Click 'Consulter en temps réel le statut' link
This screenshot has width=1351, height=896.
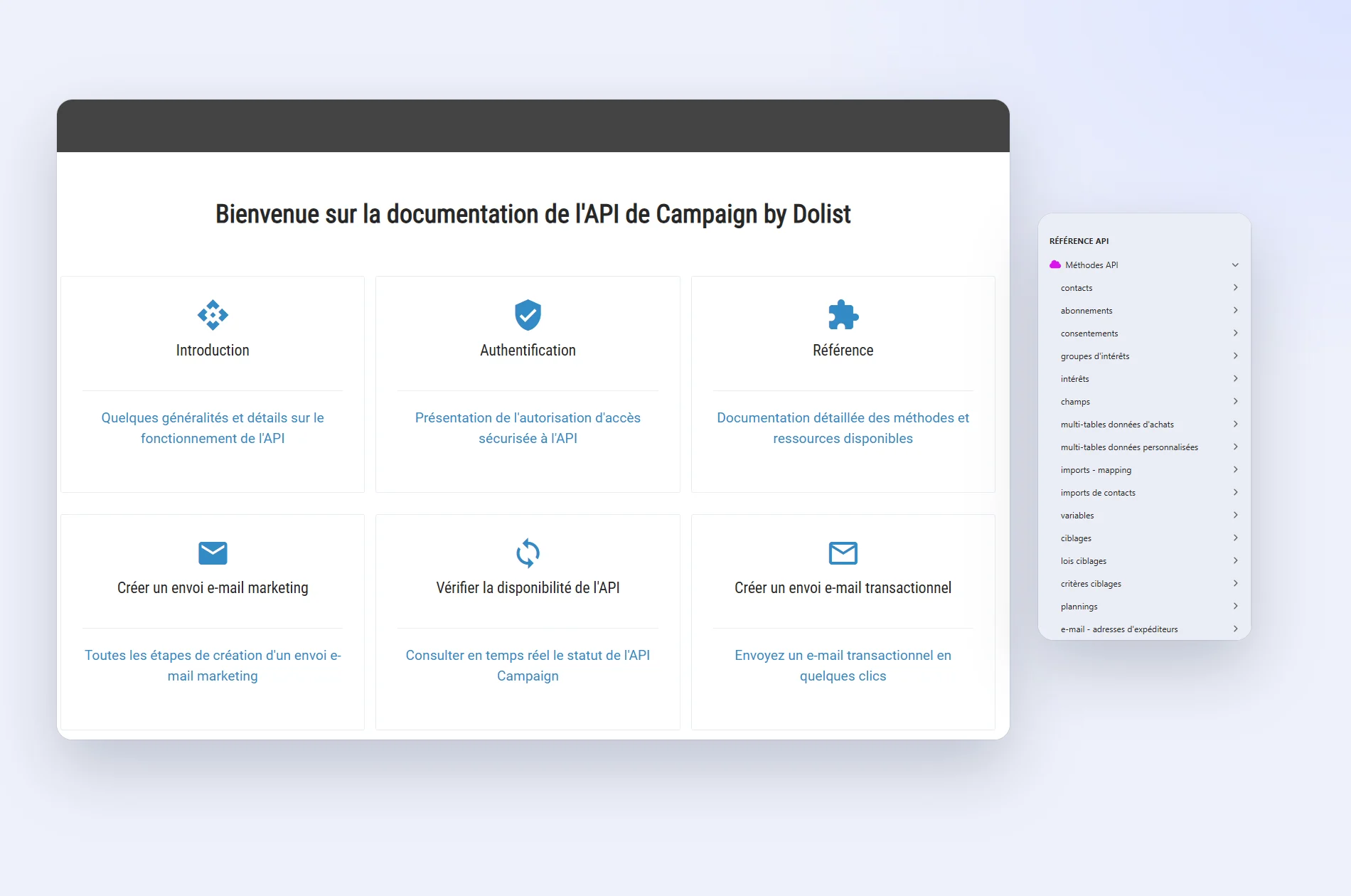tap(528, 666)
